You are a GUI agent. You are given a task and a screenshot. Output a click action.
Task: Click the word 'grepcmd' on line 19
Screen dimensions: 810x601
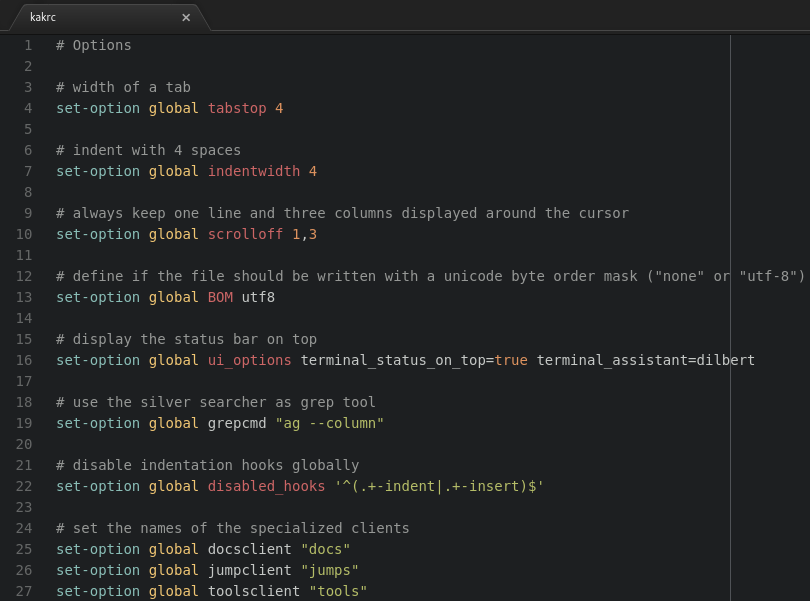coord(237,423)
